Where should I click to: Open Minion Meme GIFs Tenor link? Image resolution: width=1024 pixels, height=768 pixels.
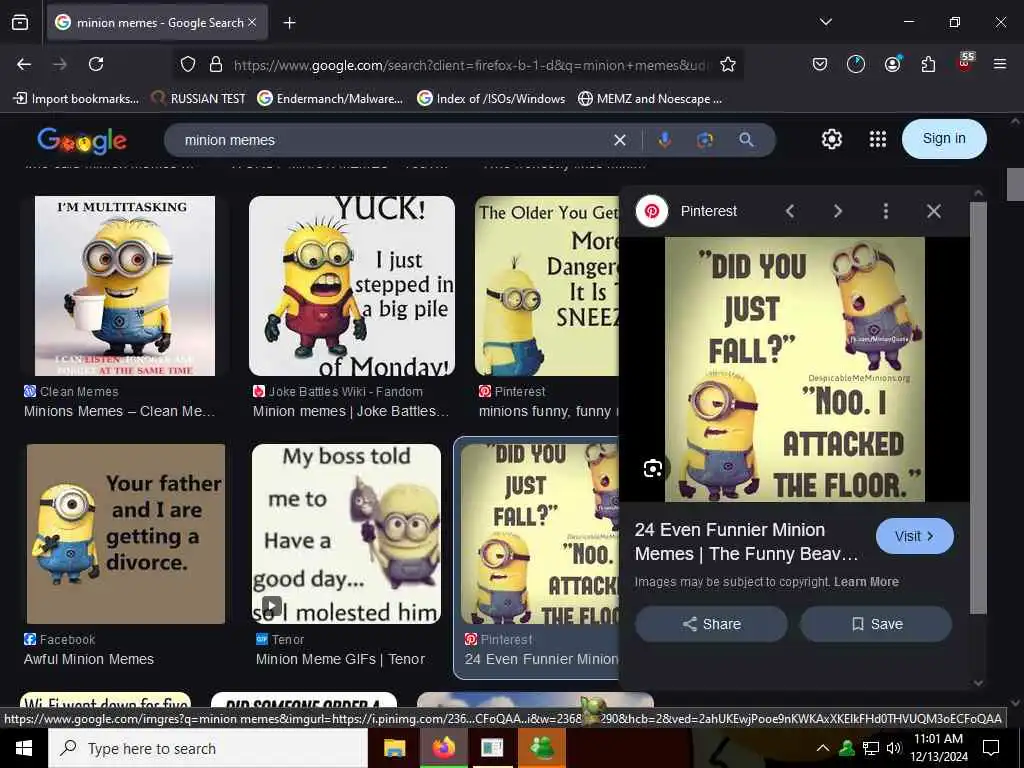[340, 659]
